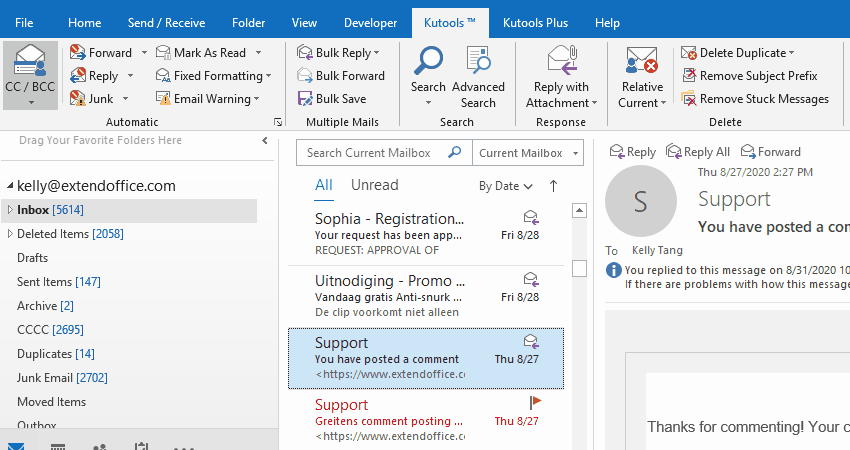This screenshot has width=850, height=450.
Task: Open the File menu
Action: point(24,23)
